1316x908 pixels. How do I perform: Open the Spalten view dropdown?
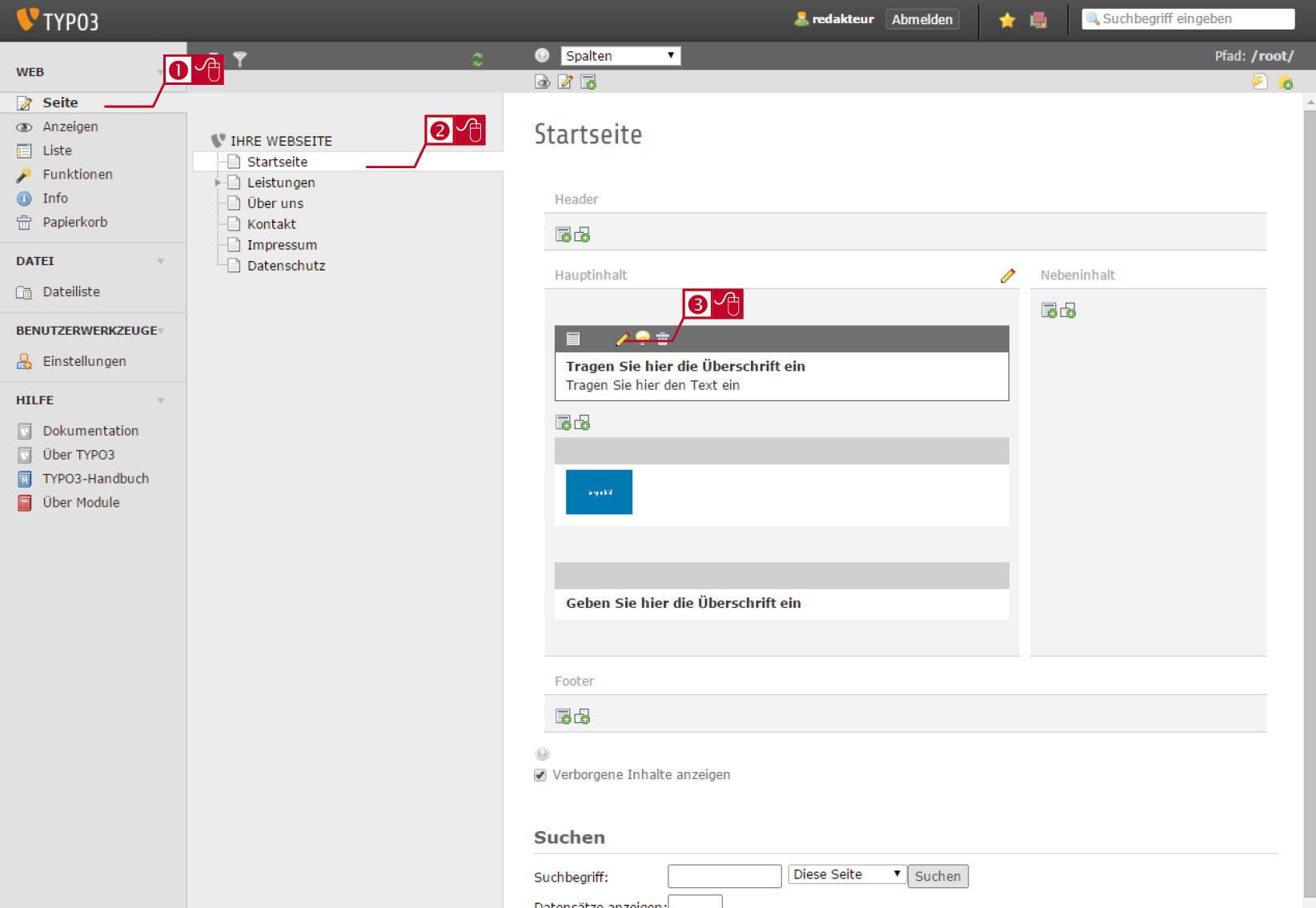tap(620, 55)
